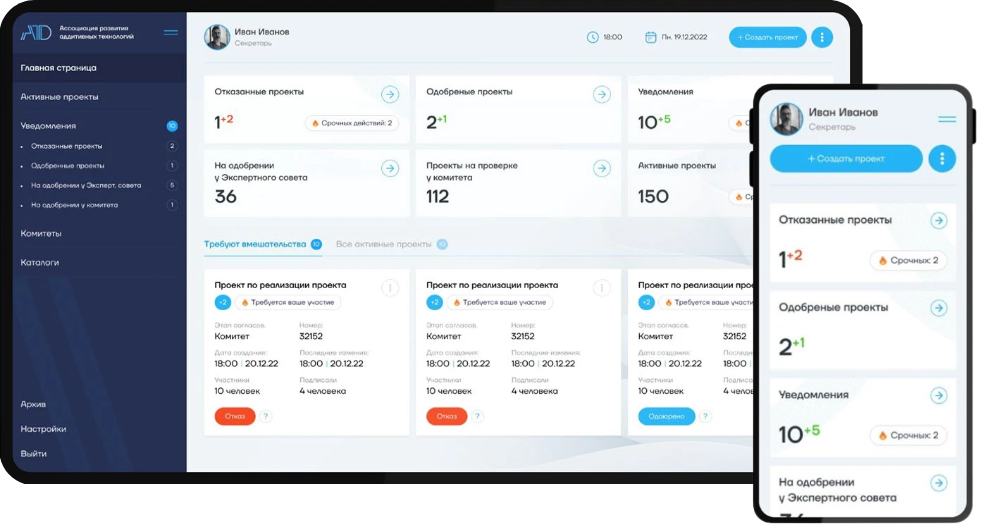Viewport: 981px width, 526px height.
Task: Open Проекты на проверке у комитета arrow
Action: point(602,168)
